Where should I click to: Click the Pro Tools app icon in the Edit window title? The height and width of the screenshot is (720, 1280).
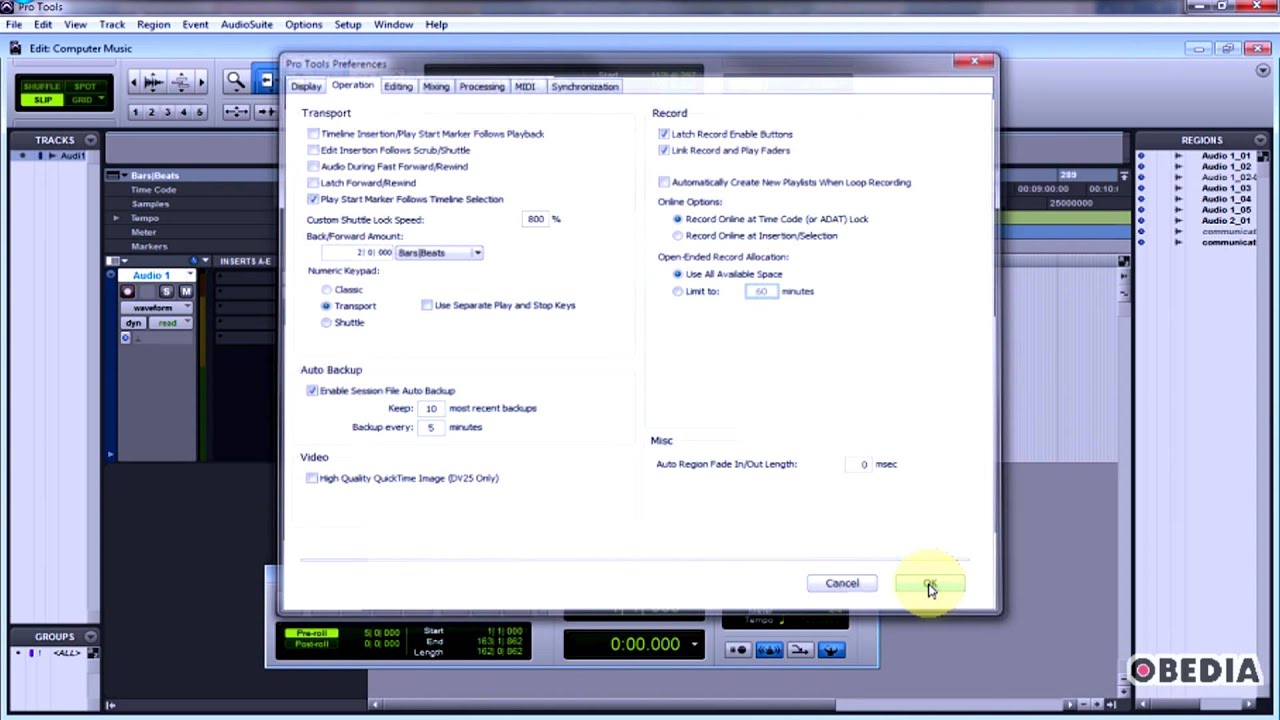click(x=15, y=48)
